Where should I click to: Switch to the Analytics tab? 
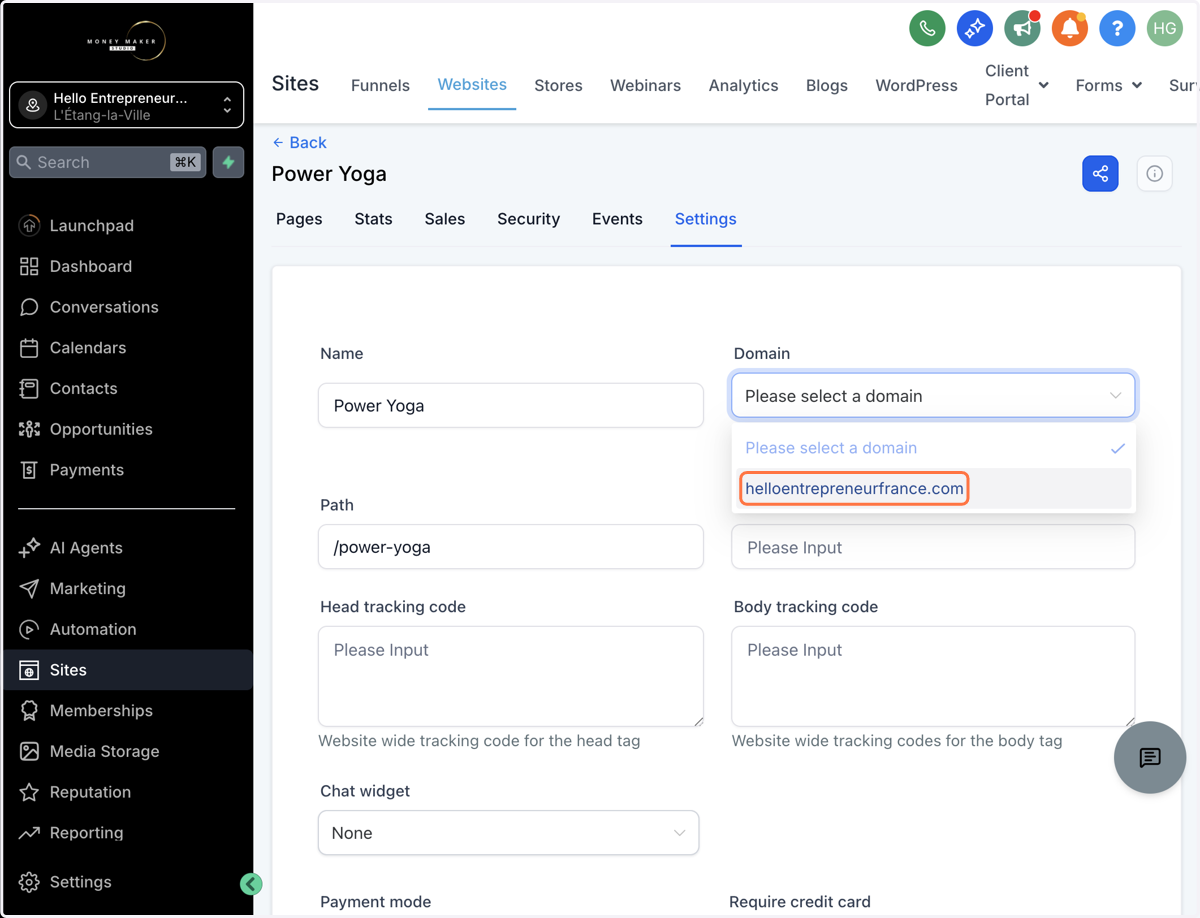pos(743,86)
